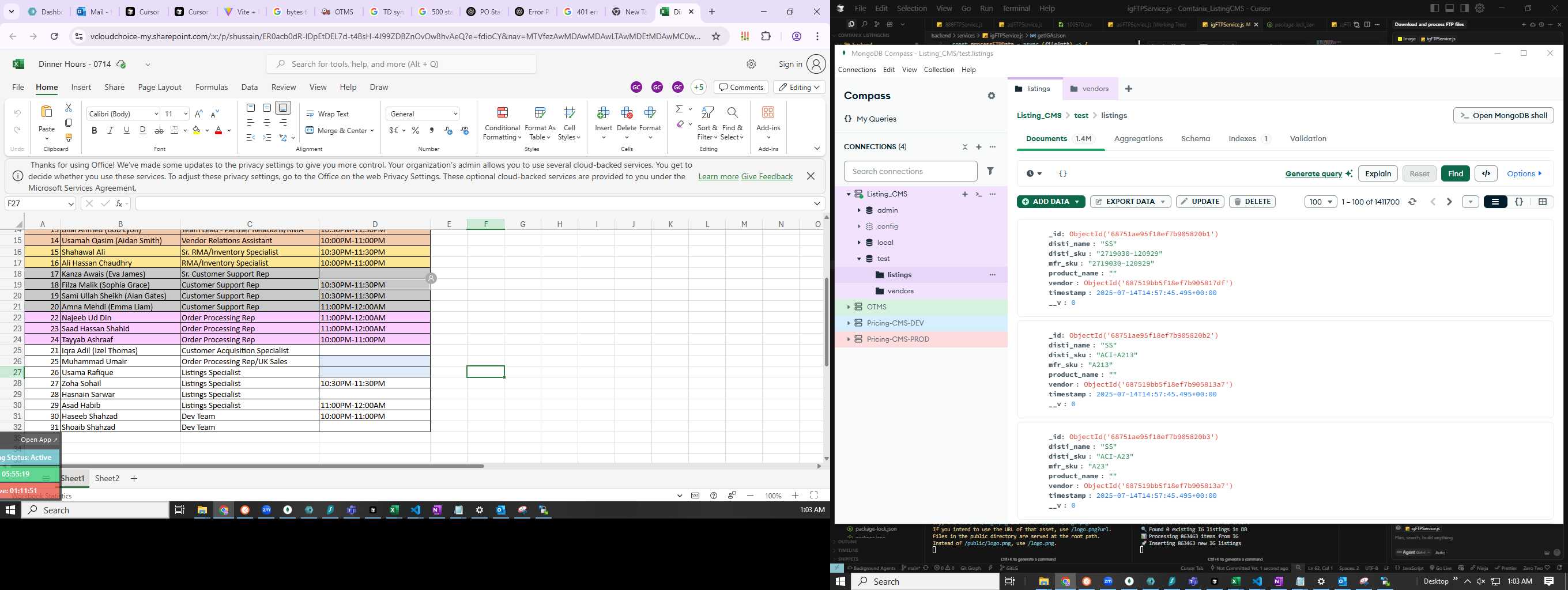The image size is (1568, 590).
Task: Click the Sort & Filter icon
Action: coord(707,112)
